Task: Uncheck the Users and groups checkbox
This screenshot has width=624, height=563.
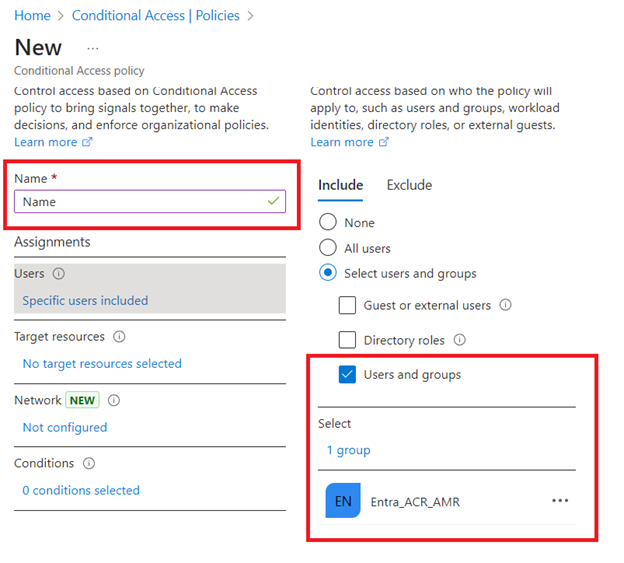Action: coord(347,375)
